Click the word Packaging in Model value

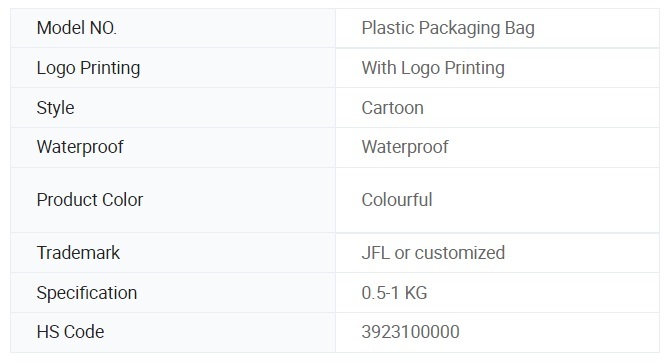click(459, 29)
